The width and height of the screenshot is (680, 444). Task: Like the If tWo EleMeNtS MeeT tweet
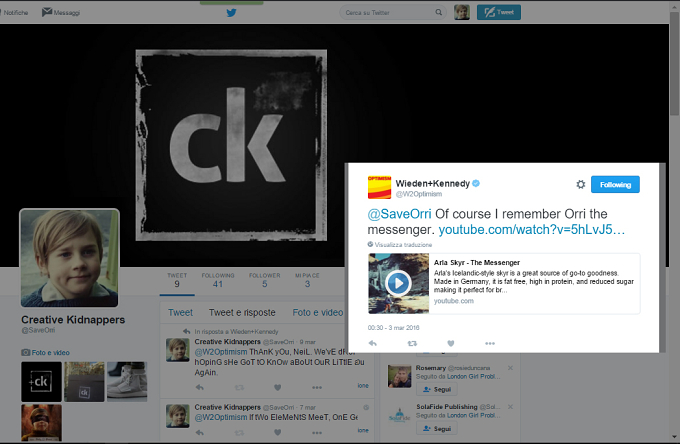(278, 432)
